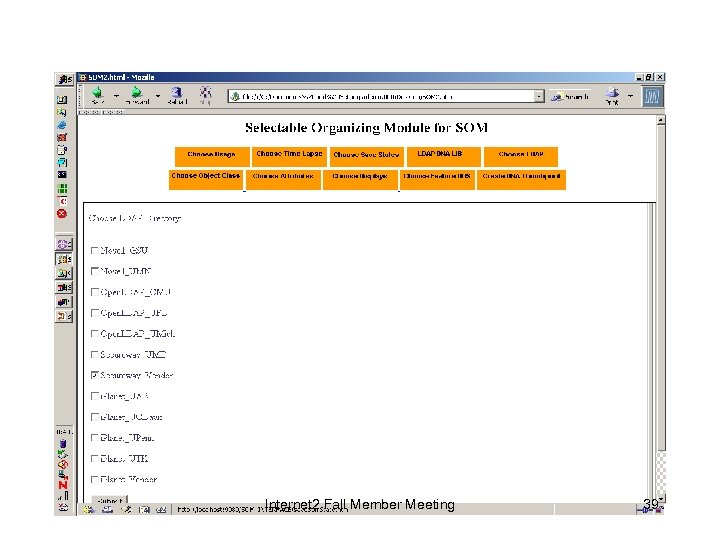Open the Back button history dropdown arrow
Viewport: 720px width, 540px height.
[x=116, y=96]
